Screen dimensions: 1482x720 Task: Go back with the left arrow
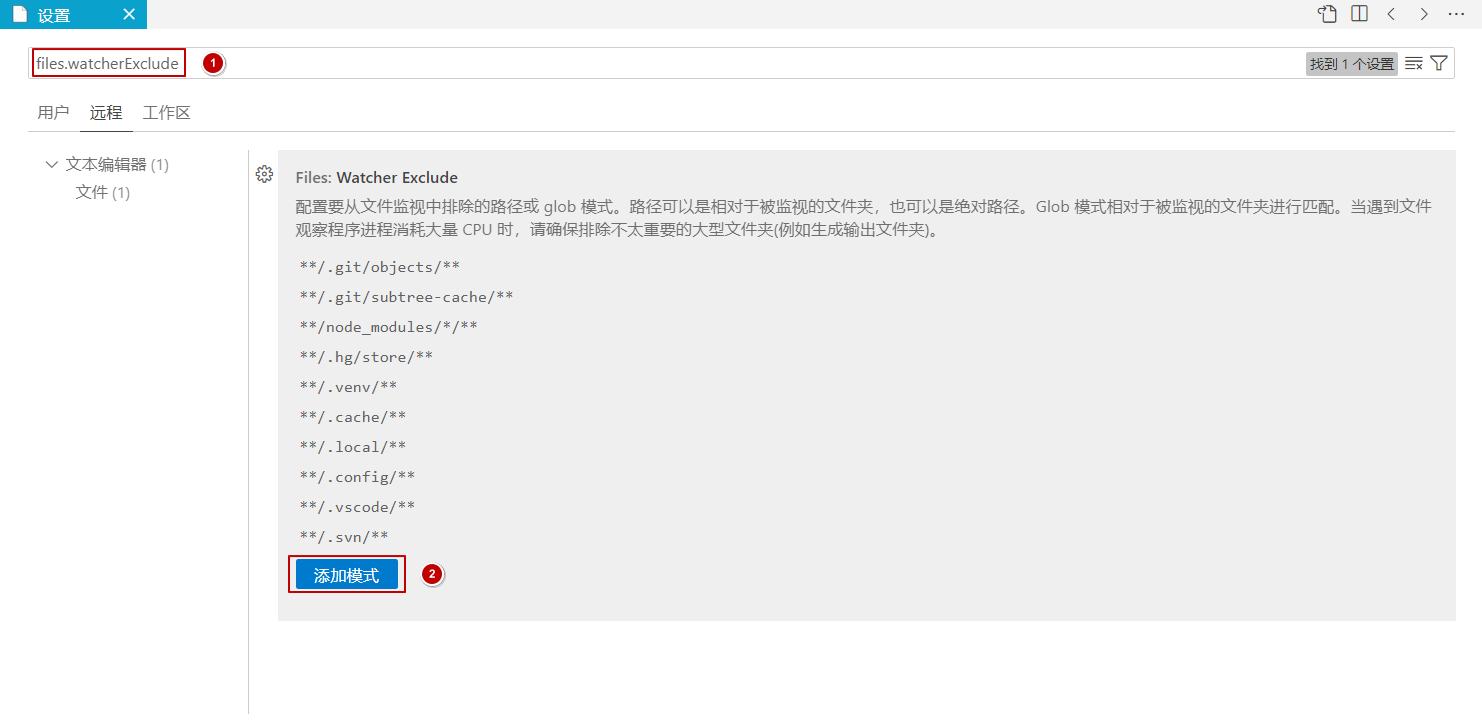1391,14
